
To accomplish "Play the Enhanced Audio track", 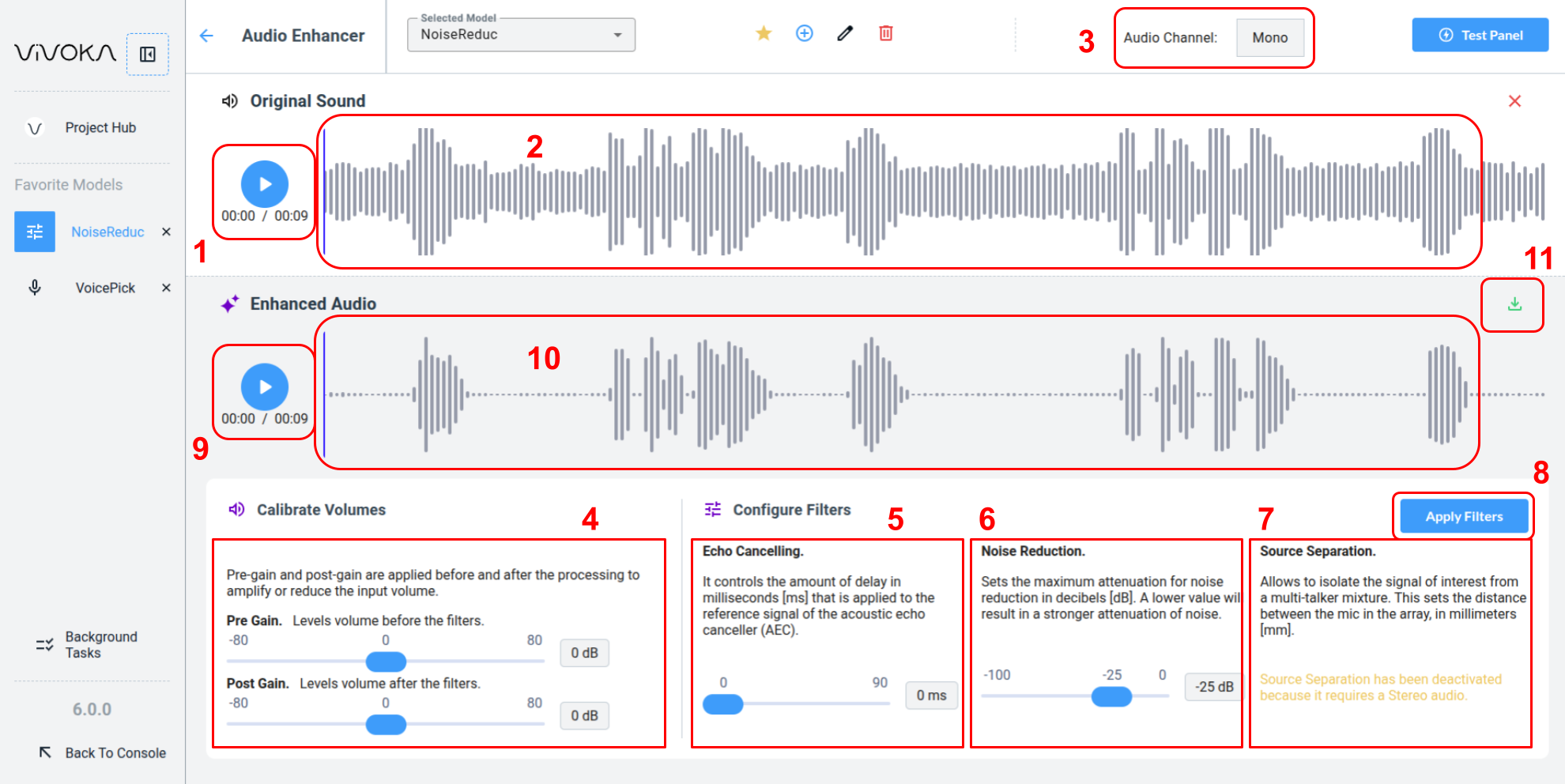I will point(265,387).
